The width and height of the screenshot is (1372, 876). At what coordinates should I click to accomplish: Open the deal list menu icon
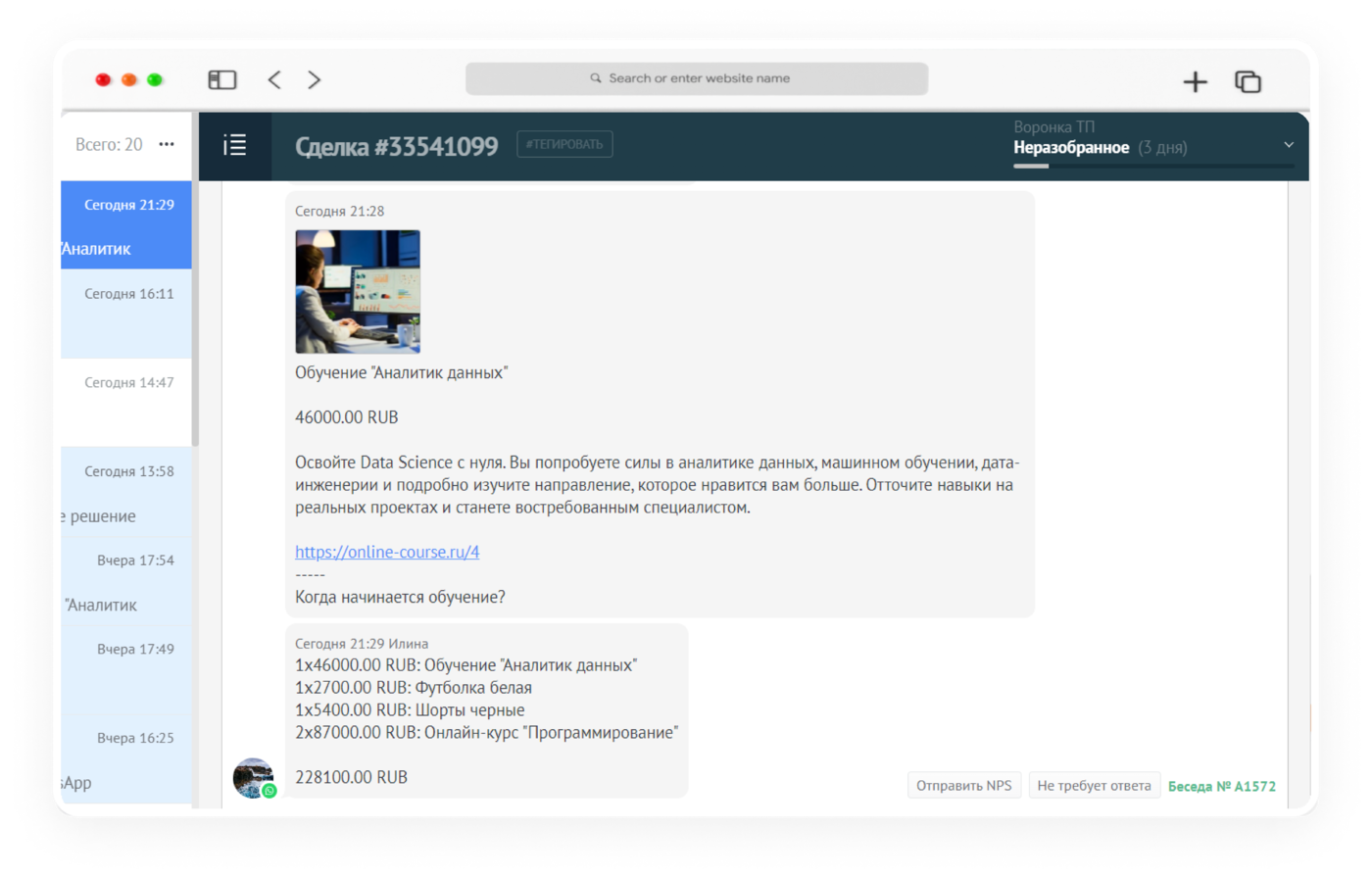(235, 145)
